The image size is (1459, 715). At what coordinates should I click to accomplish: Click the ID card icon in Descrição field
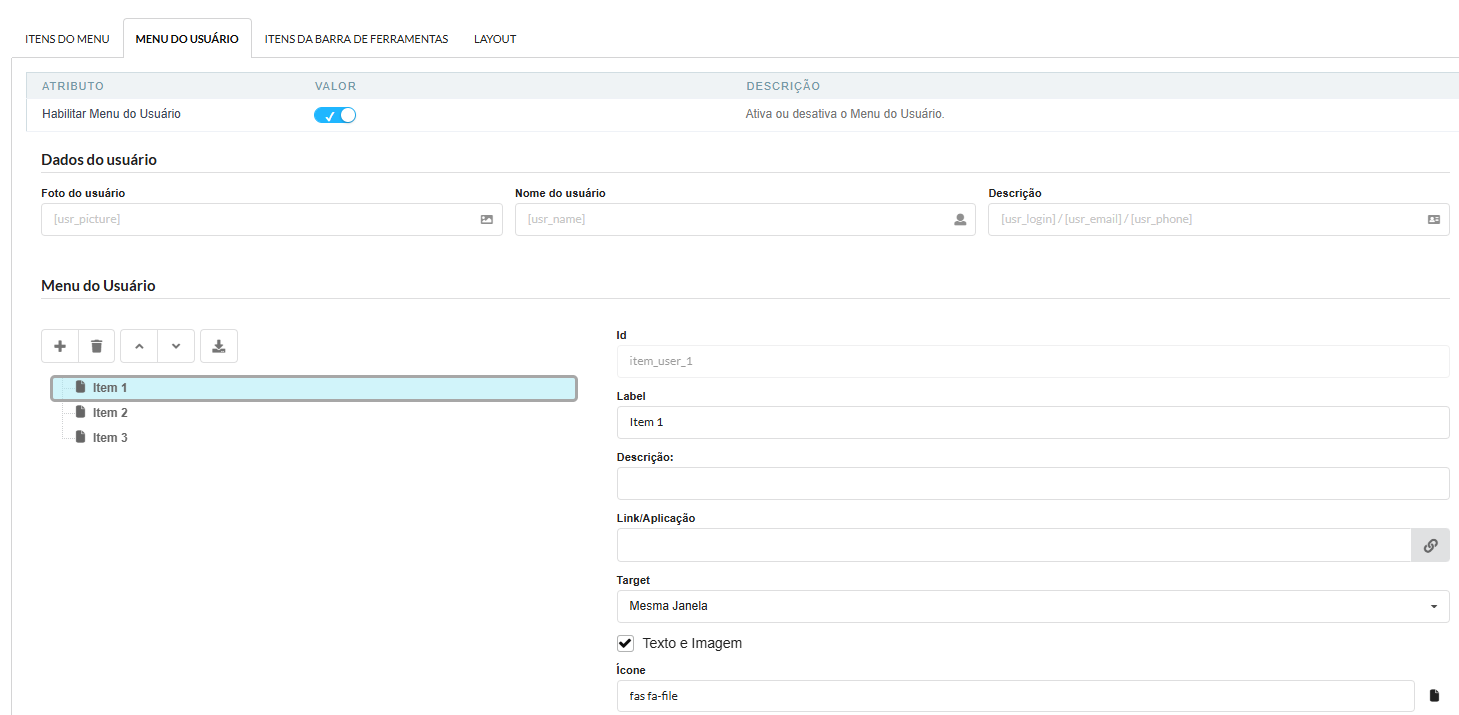click(x=1434, y=219)
